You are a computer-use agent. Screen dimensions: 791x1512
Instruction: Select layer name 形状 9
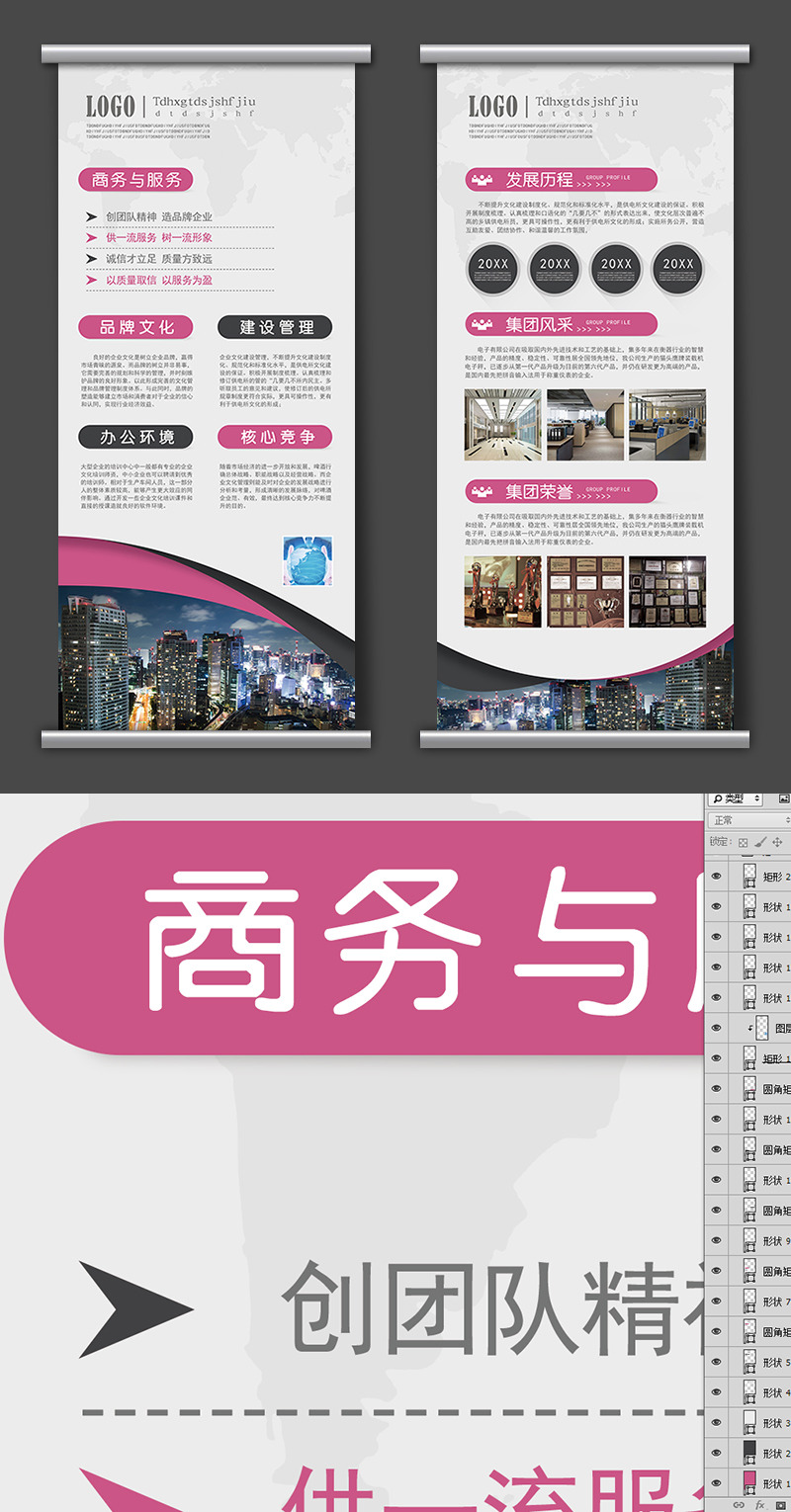tap(777, 1240)
